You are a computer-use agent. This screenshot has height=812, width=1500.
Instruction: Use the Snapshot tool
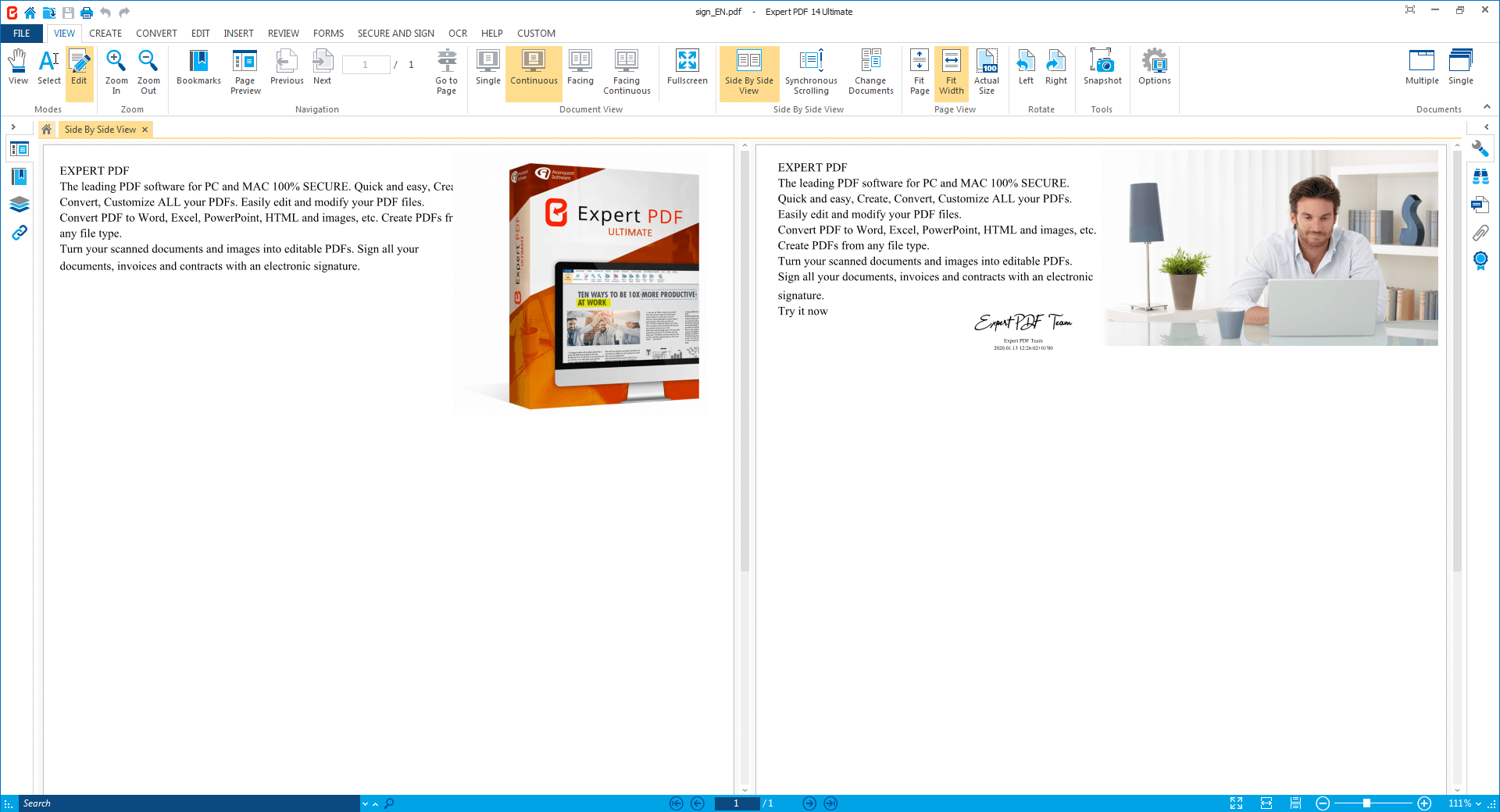click(x=1102, y=68)
